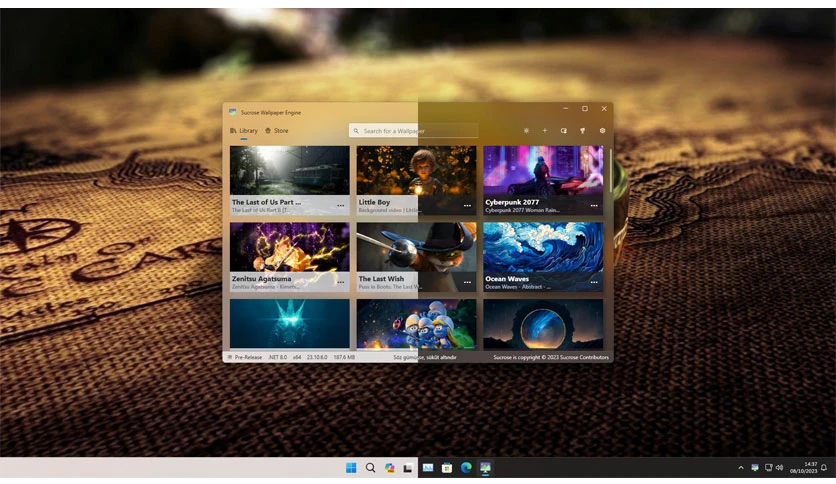
Task: Open the volume tray icon
Action: [779, 467]
